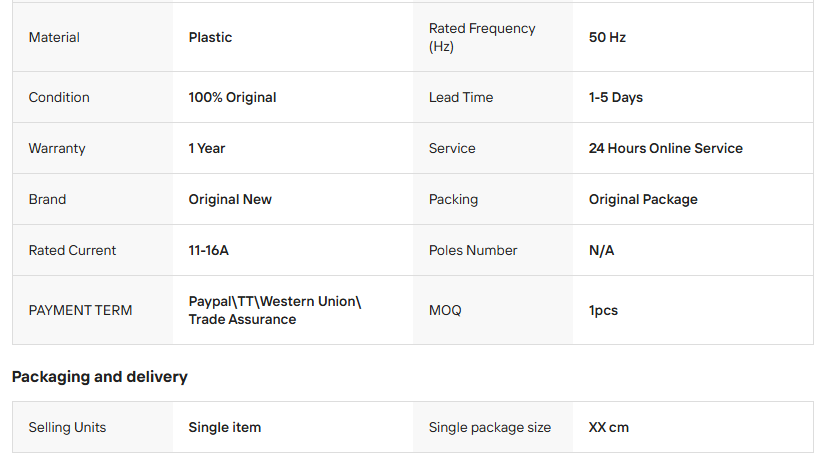
Task: Click the PAYMENT TERM label
Action: click(80, 310)
